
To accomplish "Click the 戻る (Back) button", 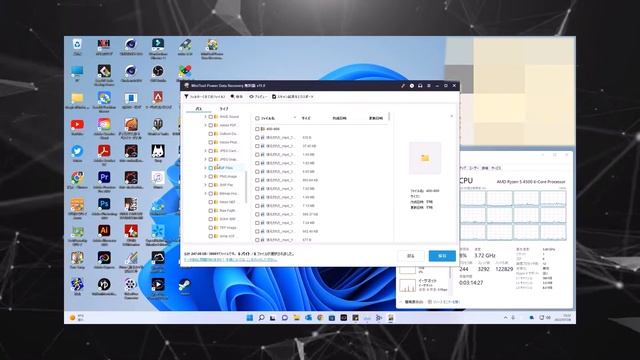I will click(x=411, y=256).
